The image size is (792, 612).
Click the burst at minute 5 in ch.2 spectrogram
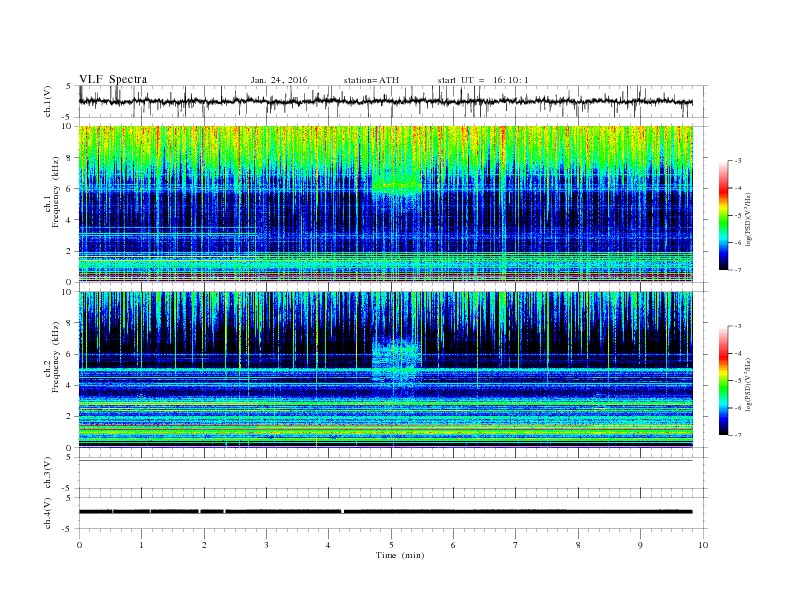(397, 361)
